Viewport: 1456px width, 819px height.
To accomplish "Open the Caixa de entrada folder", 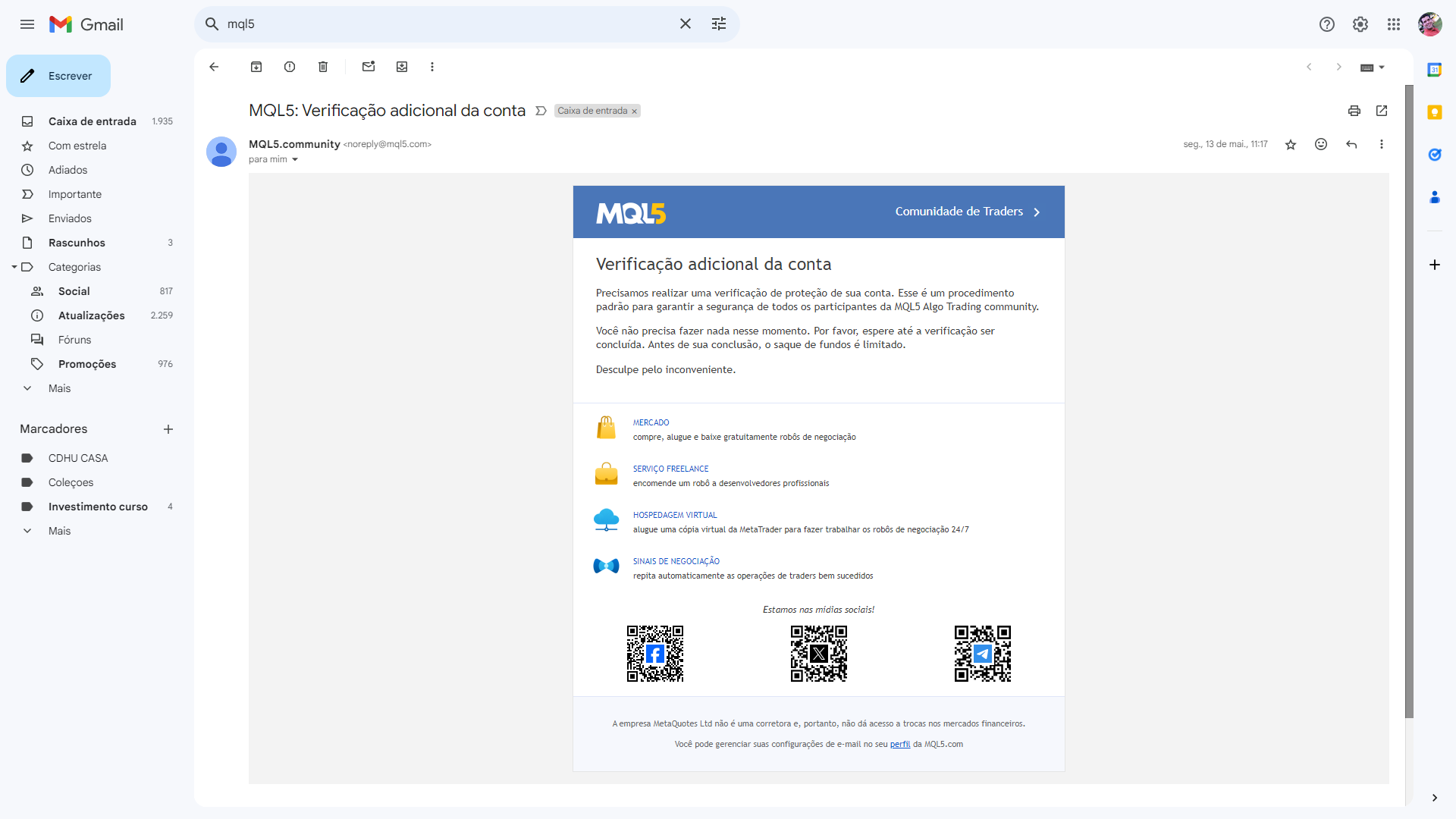I will pos(92,121).
